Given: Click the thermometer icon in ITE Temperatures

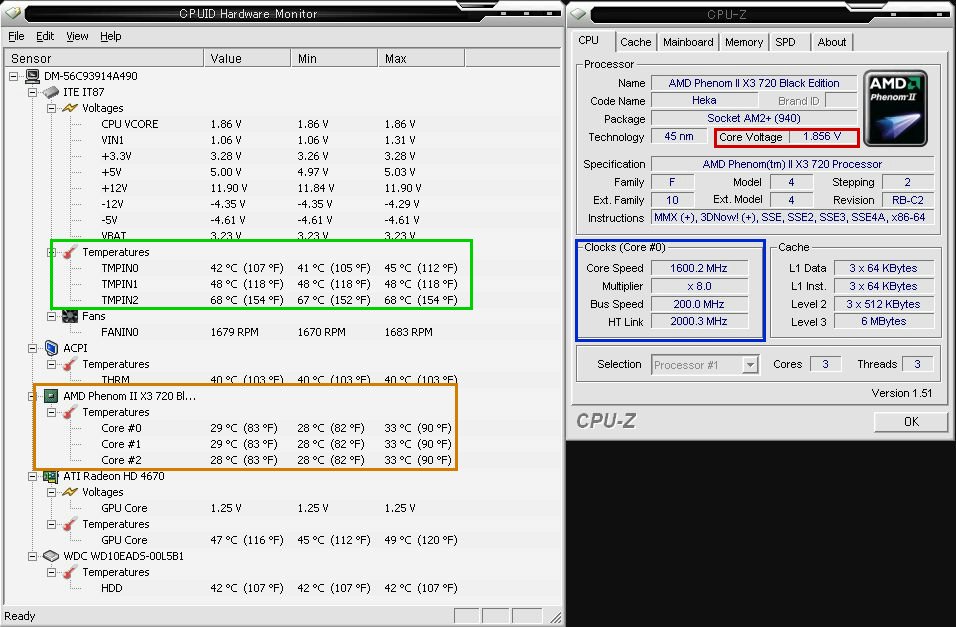Looking at the screenshot, I should (x=70, y=252).
